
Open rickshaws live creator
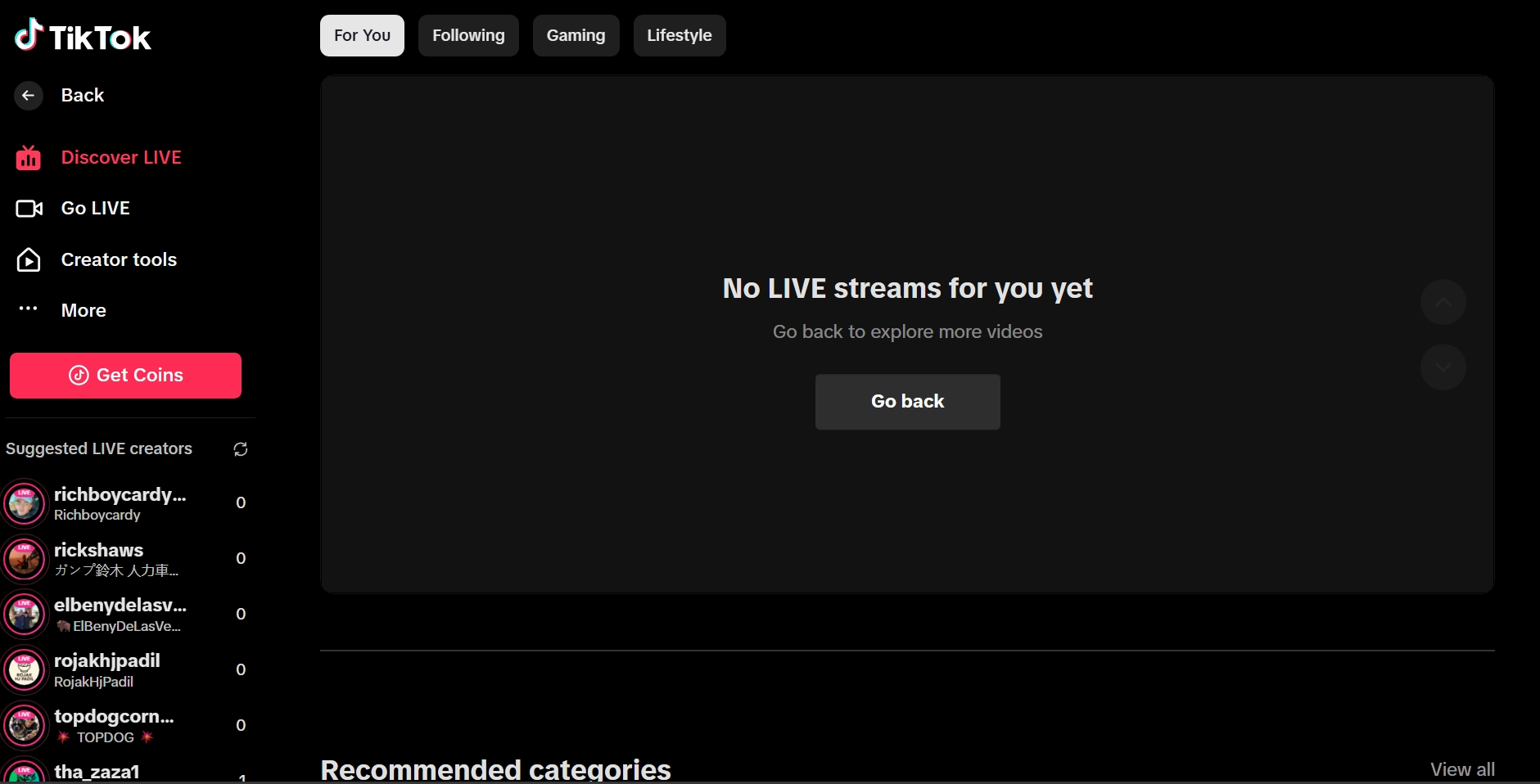98,558
